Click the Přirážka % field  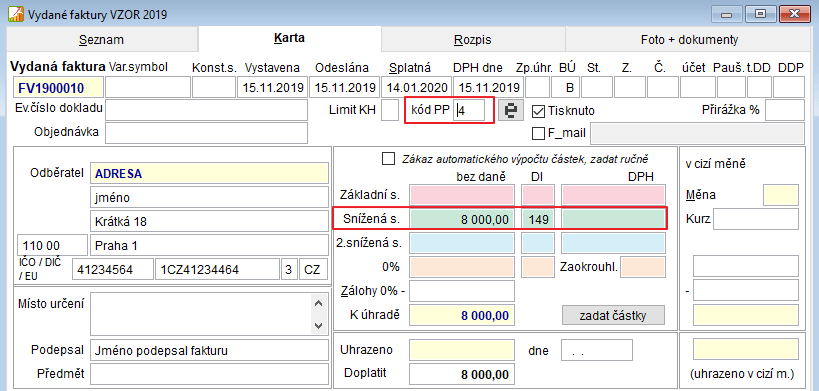tap(785, 110)
